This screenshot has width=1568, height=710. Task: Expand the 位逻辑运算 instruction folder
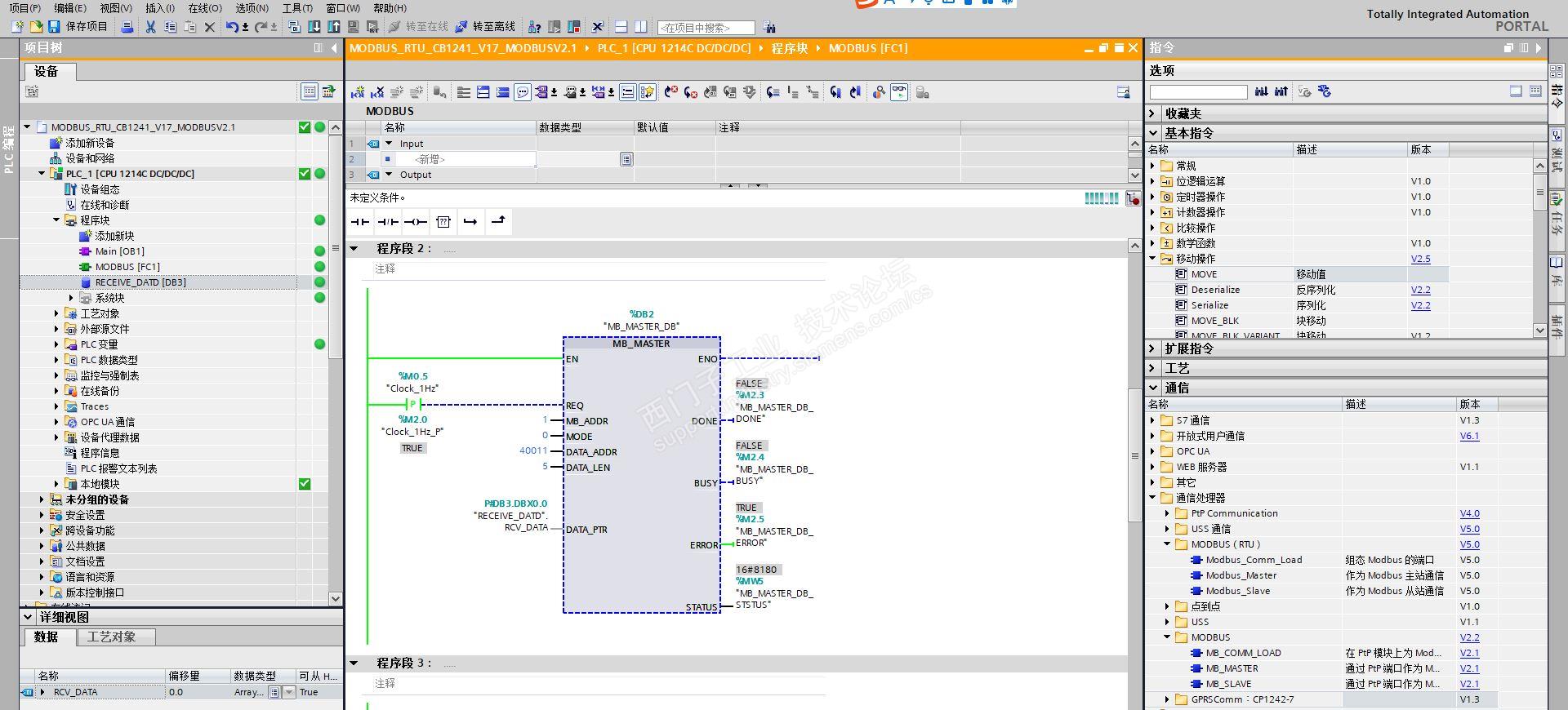coord(1153,181)
